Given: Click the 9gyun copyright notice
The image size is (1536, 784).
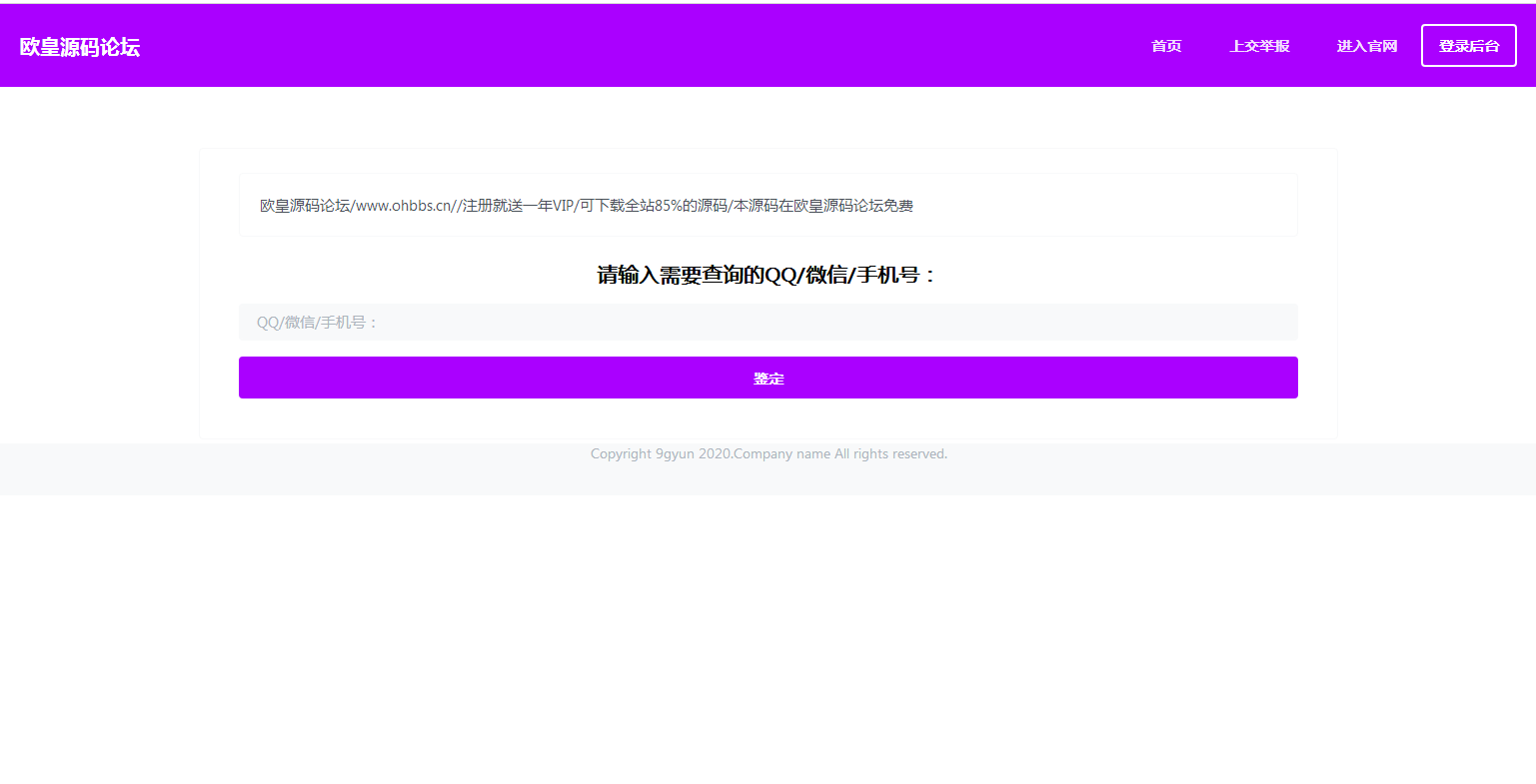Looking at the screenshot, I should point(768,453).
